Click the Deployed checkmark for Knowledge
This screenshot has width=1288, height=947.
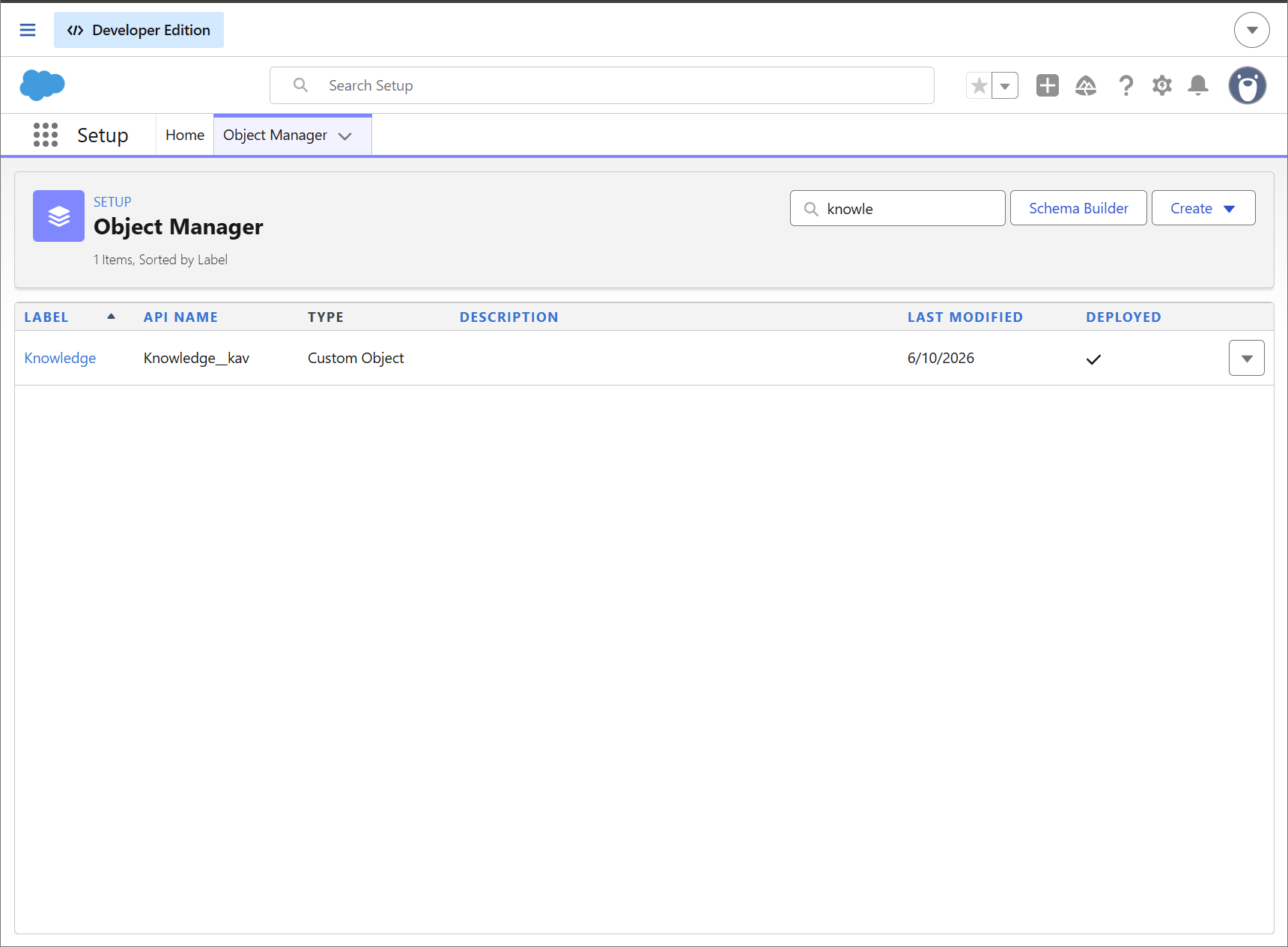pos(1093,359)
